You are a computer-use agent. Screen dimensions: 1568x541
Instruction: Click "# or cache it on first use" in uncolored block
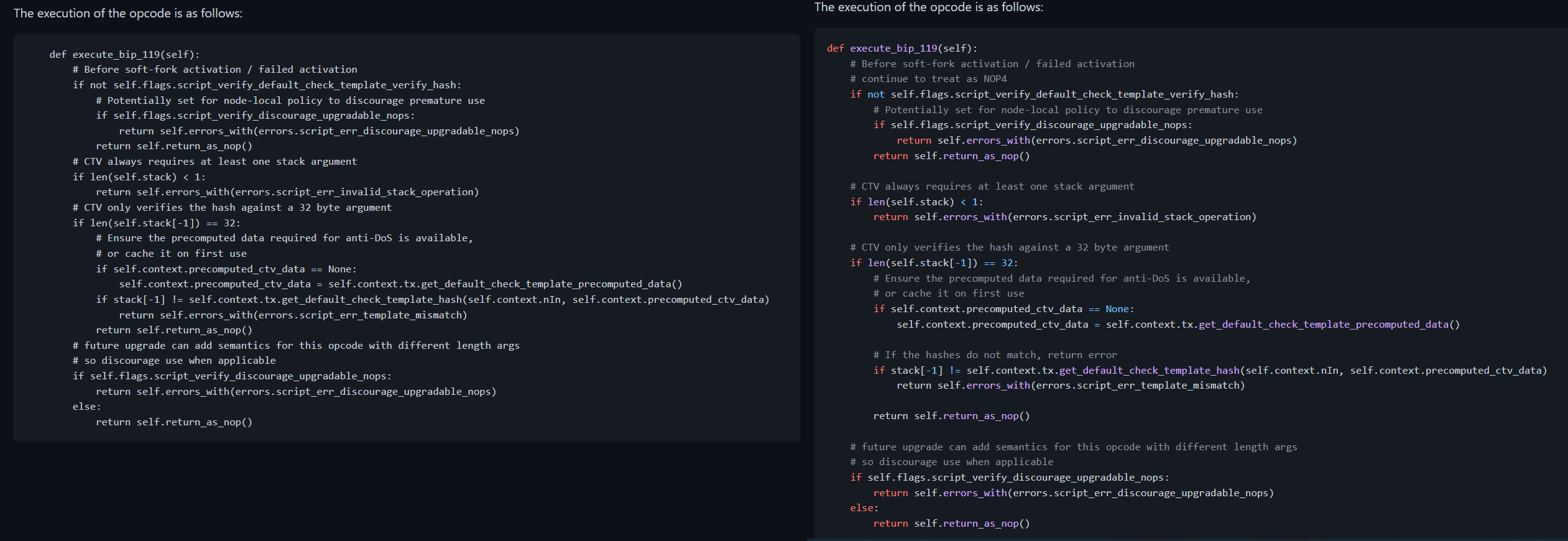[171, 254]
